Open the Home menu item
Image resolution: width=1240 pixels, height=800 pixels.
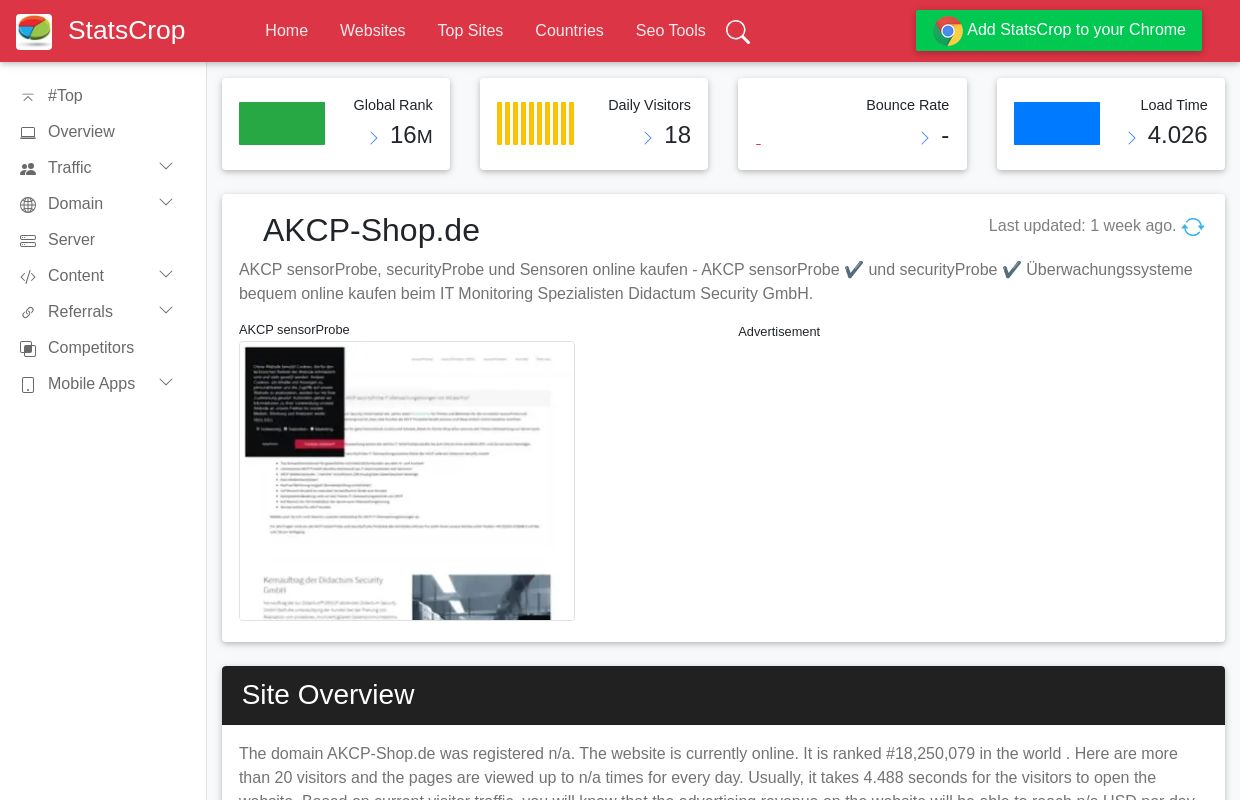point(286,31)
